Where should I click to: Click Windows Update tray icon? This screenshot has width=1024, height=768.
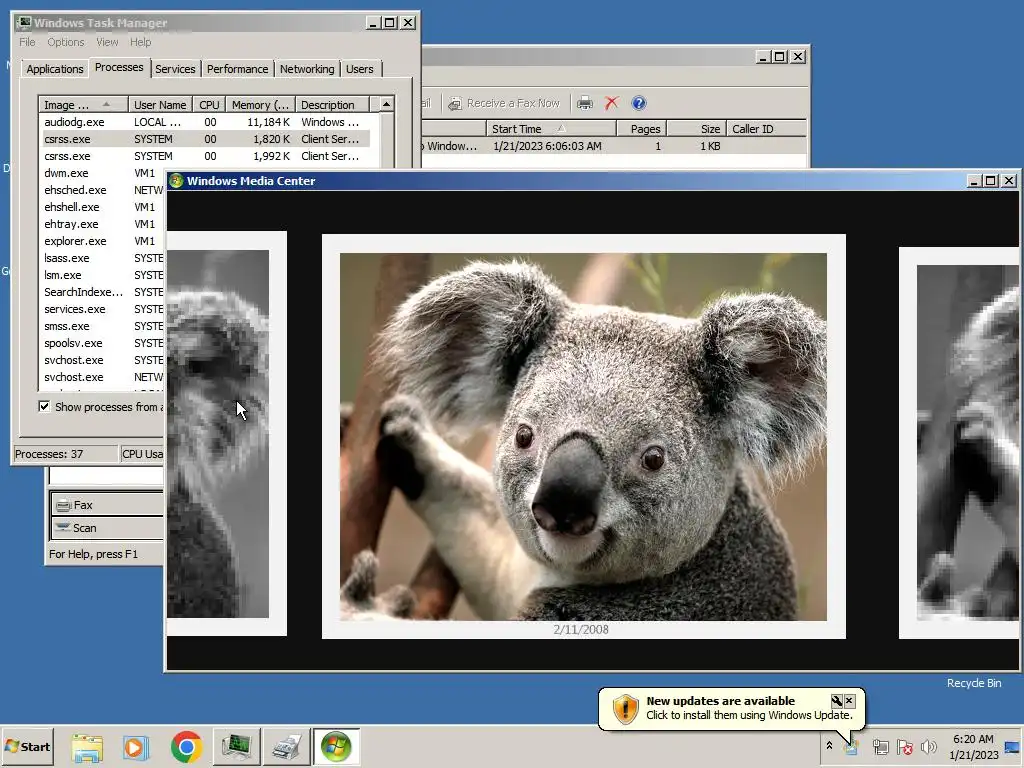pos(852,747)
